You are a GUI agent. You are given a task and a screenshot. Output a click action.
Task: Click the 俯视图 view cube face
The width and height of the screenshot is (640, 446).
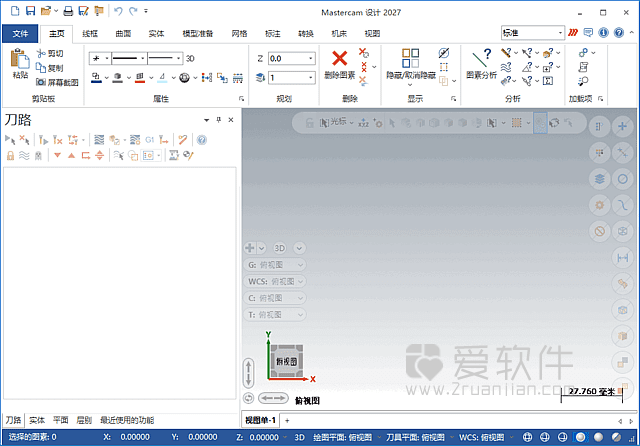click(x=287, y=361)
